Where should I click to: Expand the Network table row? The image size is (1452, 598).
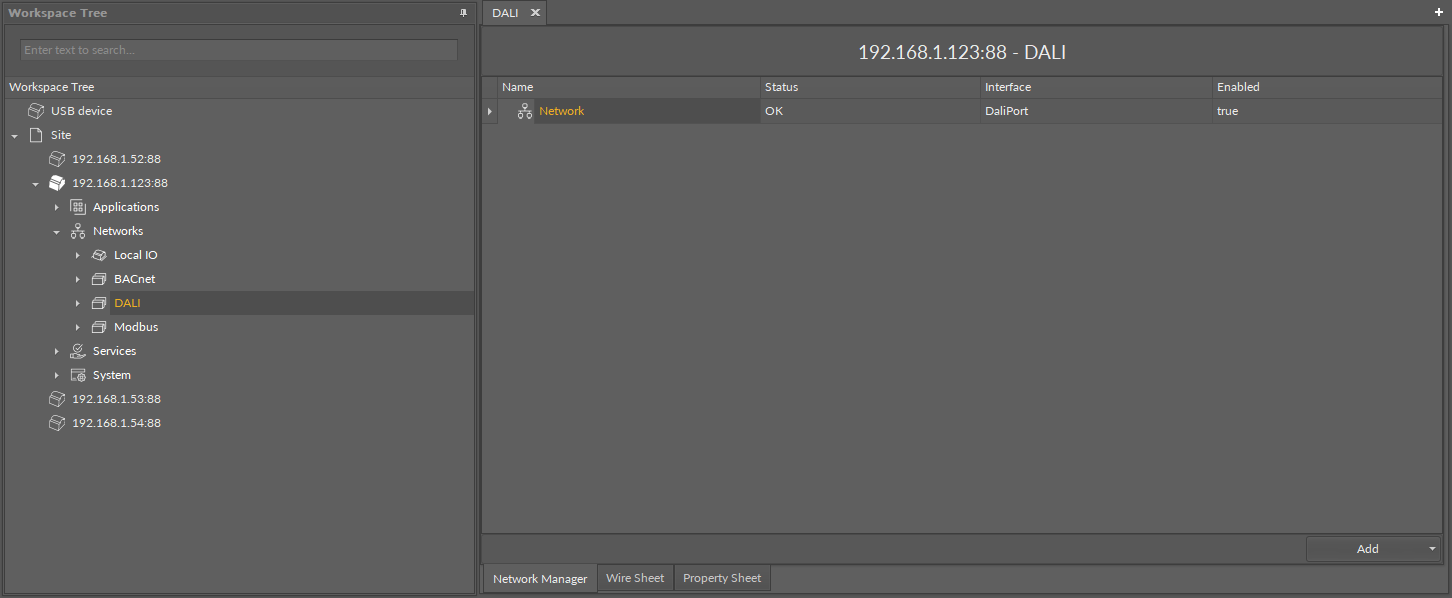pyautogui.click(x=490, y=111)
